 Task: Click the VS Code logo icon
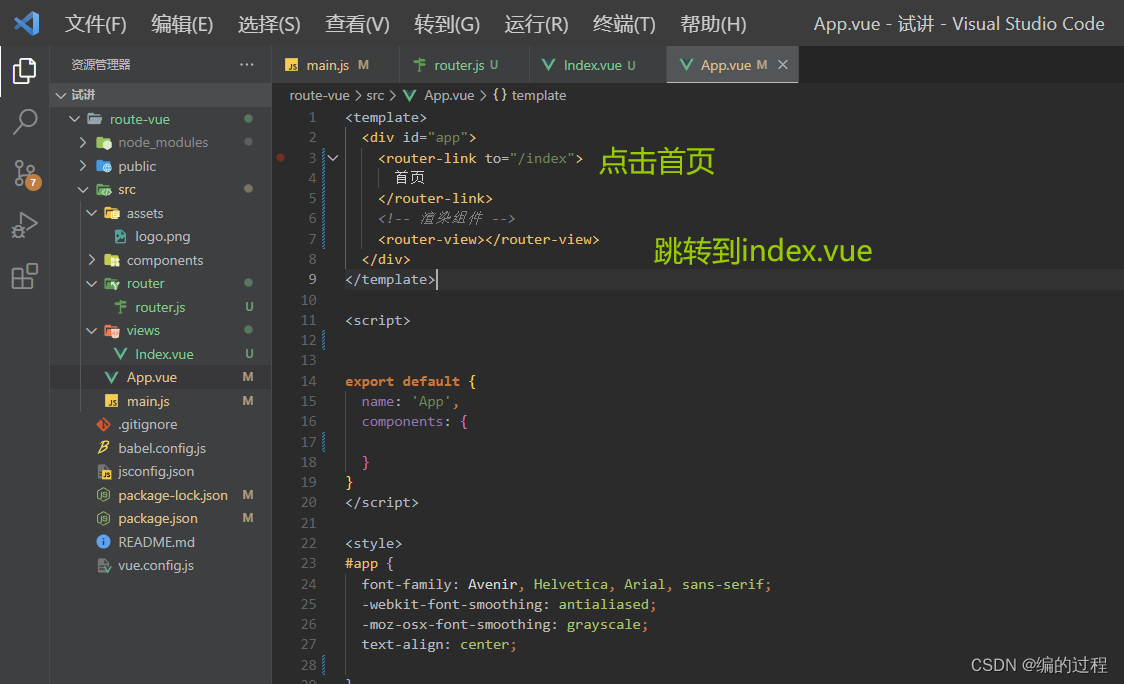point(27,24)
